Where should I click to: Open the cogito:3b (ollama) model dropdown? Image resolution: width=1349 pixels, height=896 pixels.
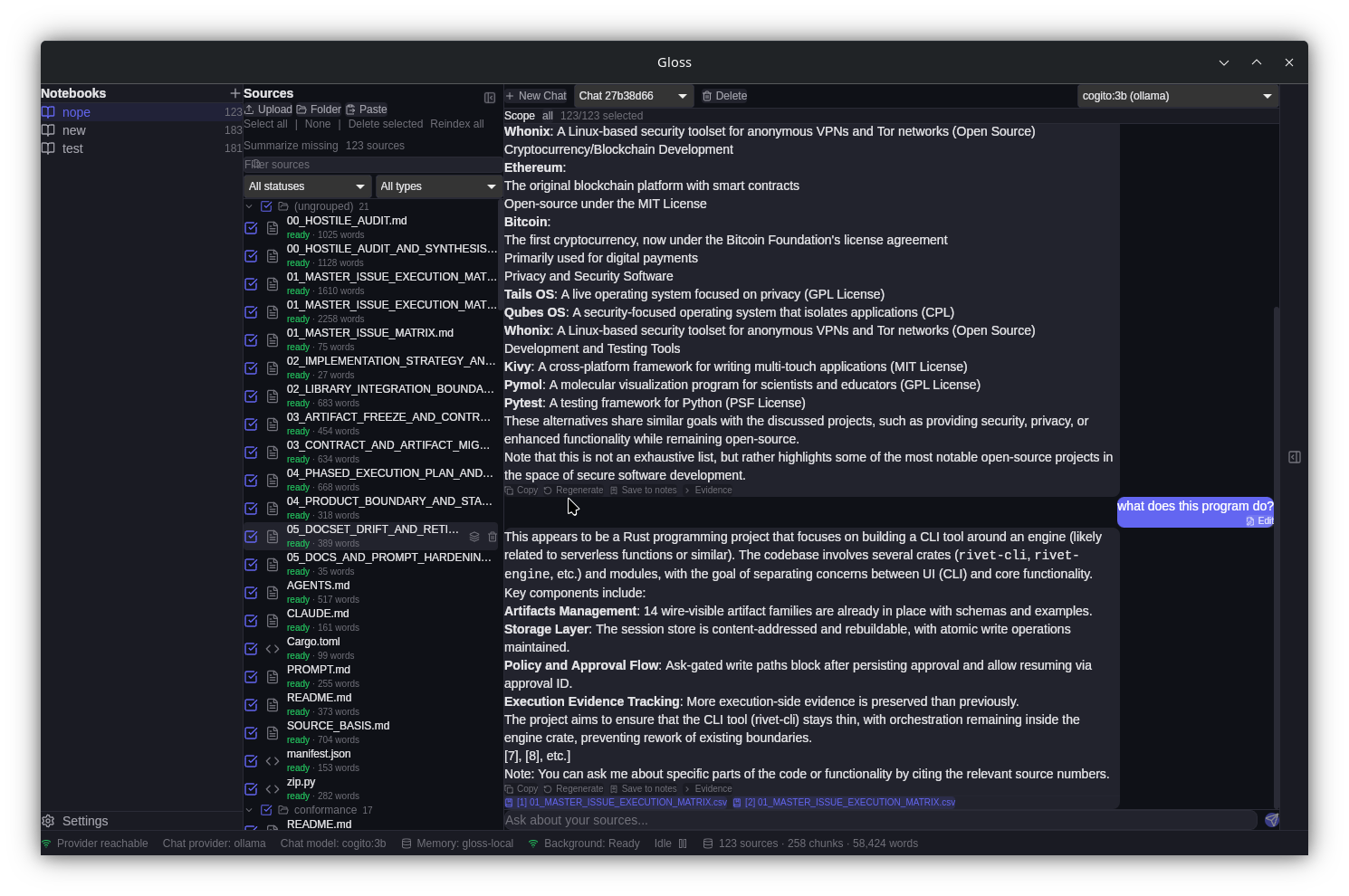pos(1177,96)
